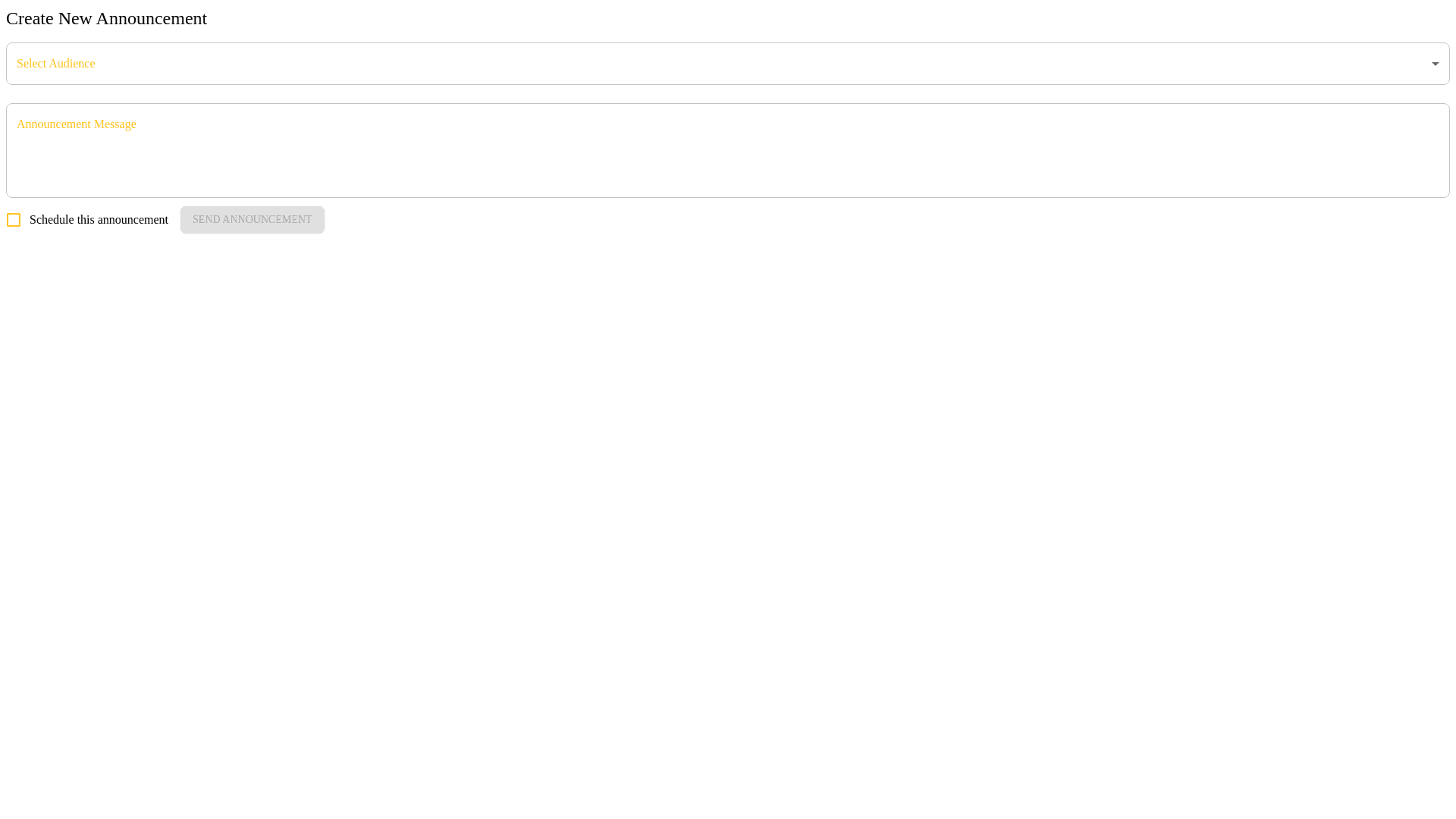Click the caret at the audience field's right end
1456x819 pixels.
point(1435,64)
